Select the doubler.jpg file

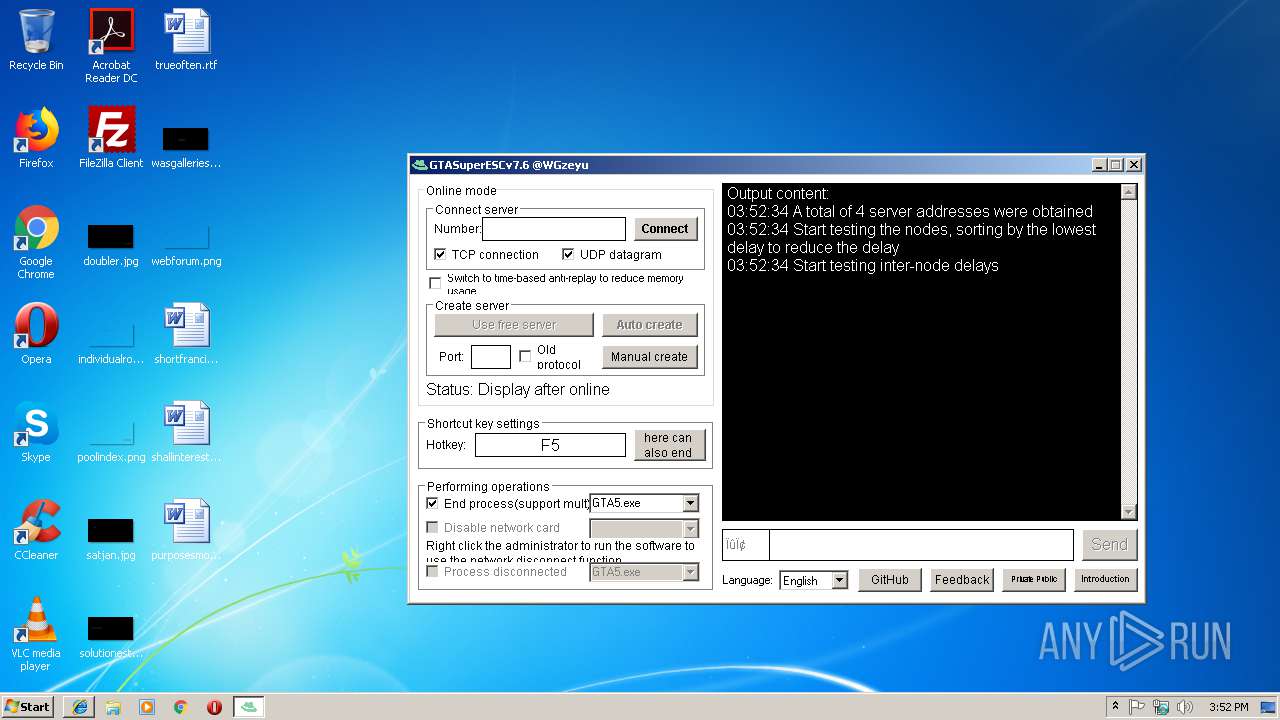coord(111,245)
